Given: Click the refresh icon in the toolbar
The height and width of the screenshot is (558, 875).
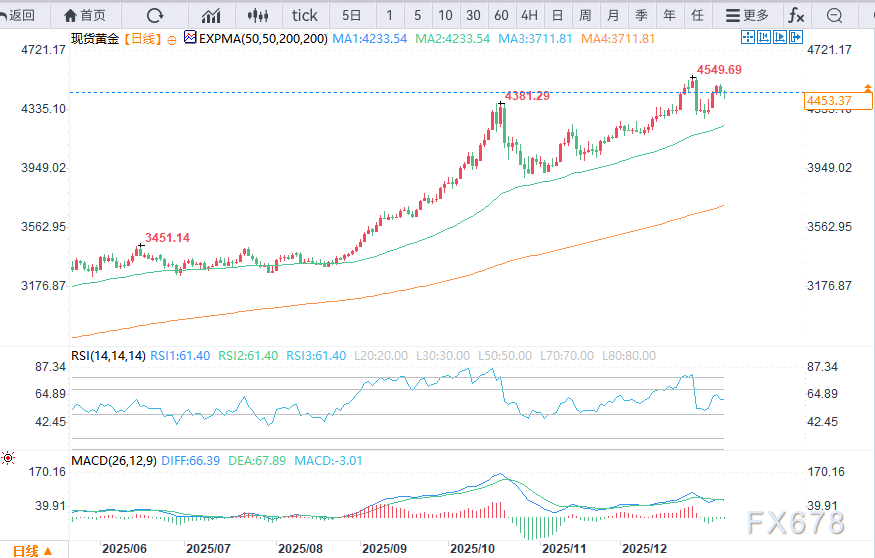Looking at the screenshot, I should 155,15.
